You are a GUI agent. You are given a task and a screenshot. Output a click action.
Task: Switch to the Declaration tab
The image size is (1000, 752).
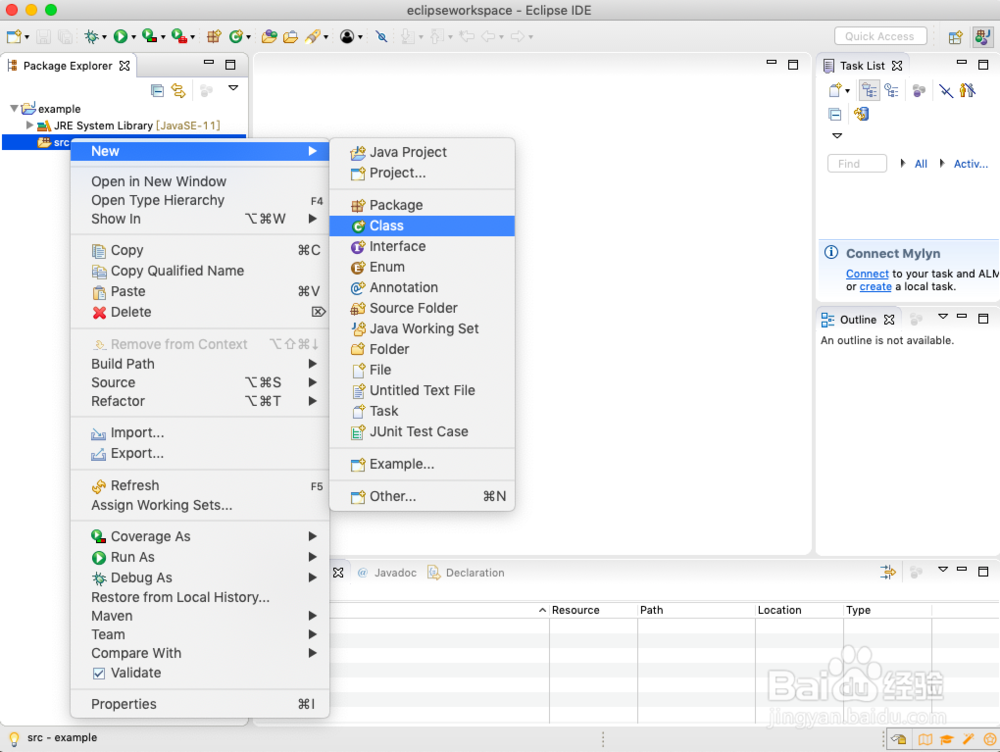(x=466, y=573)
